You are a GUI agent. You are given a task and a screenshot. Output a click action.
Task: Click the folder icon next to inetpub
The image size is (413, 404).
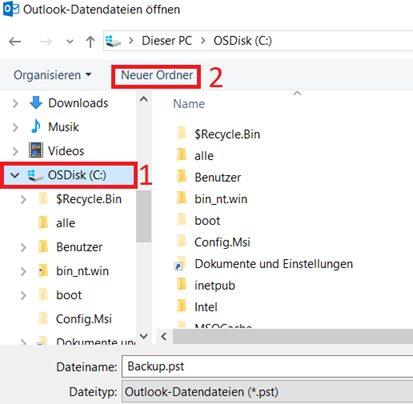182,284
